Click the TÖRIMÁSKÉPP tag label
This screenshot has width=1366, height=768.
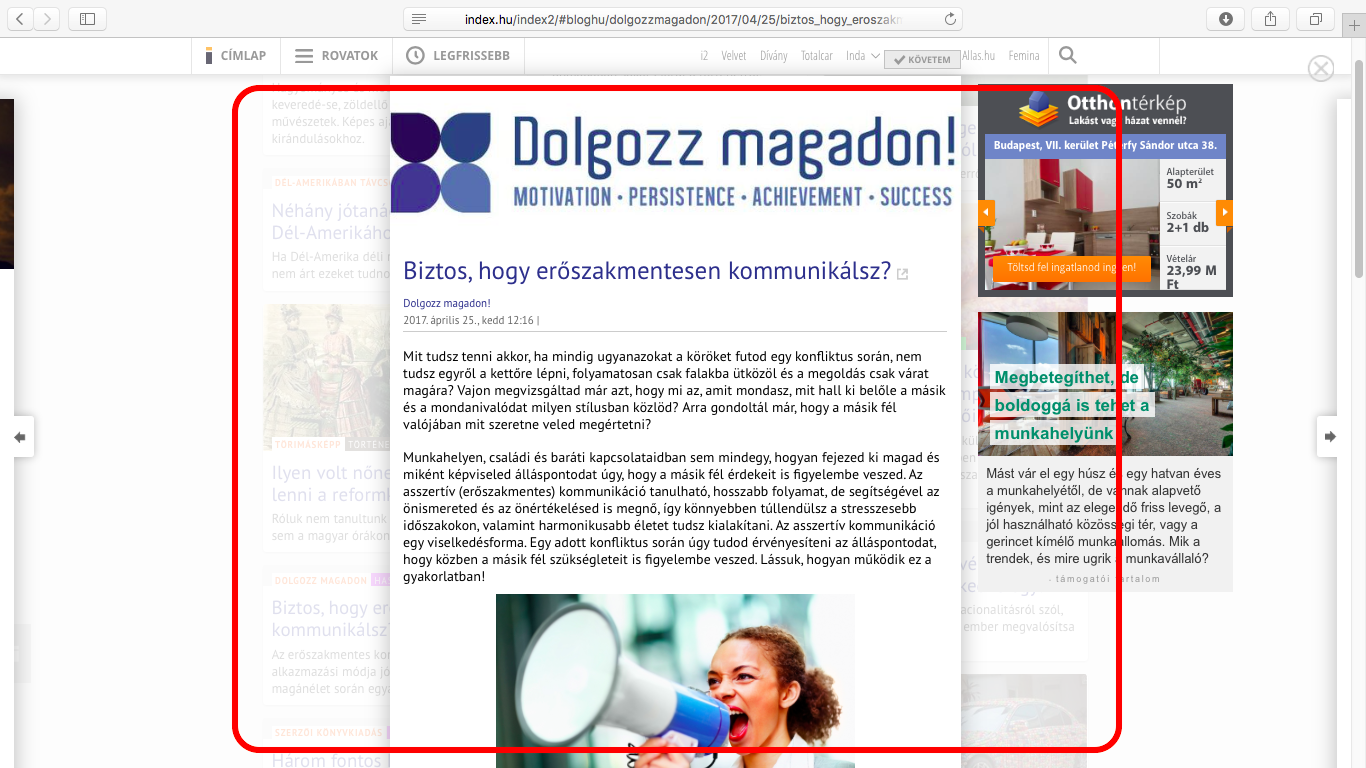click(308, 443)
